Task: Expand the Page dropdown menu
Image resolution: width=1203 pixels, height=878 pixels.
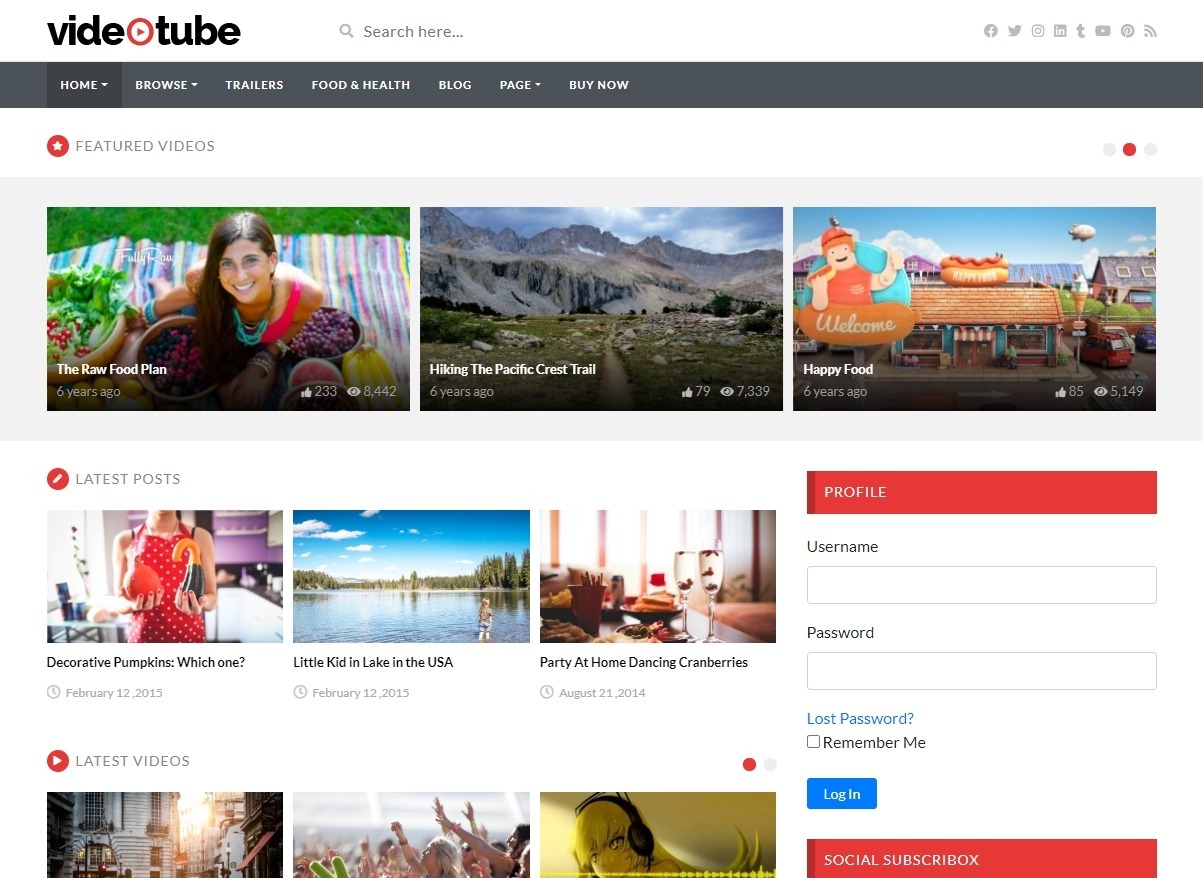Action: (520, 85)
